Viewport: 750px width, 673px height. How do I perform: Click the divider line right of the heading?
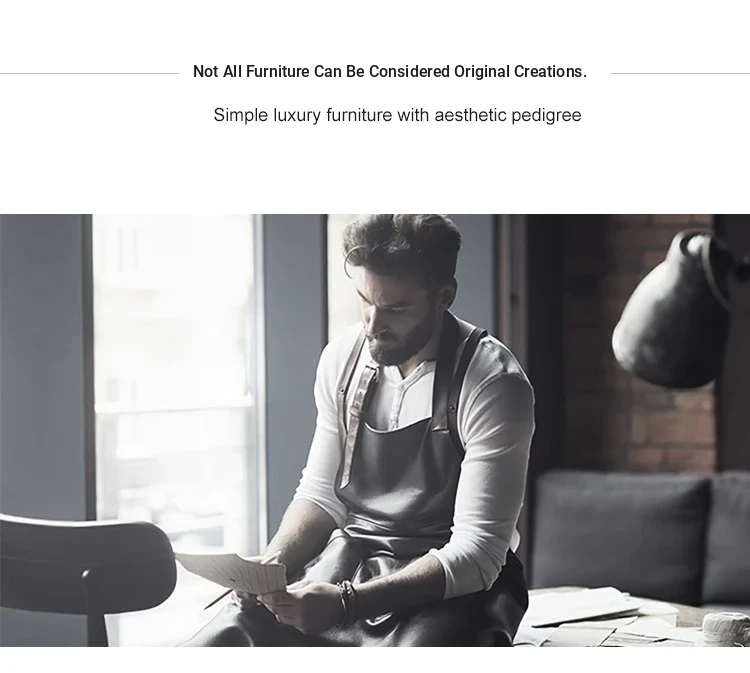tap(680, 74)
